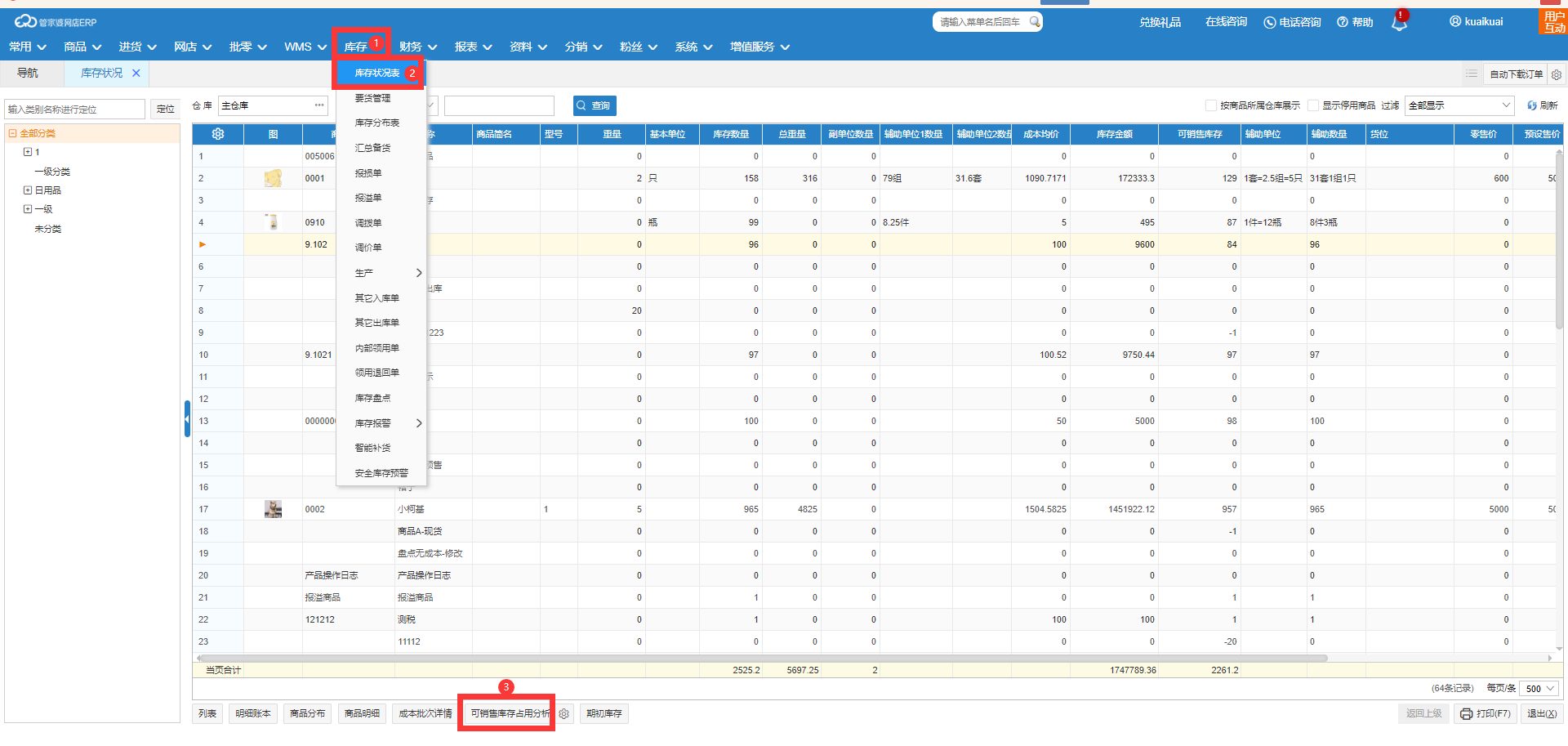Click the list view icon near 自动下载订单

tap(1472, 74)
